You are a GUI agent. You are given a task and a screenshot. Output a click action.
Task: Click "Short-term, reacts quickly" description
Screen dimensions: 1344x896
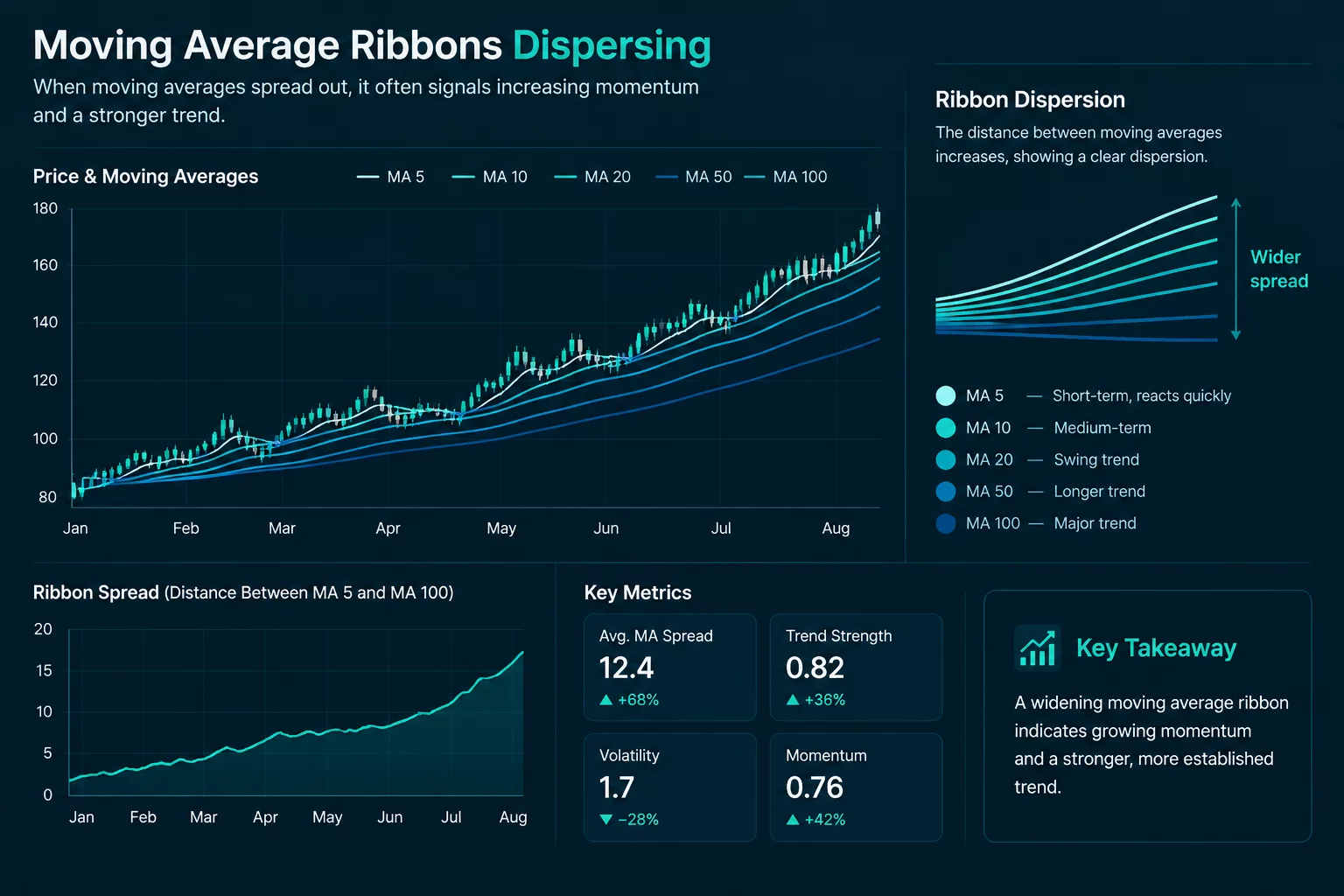click(x=1142, y=395)
